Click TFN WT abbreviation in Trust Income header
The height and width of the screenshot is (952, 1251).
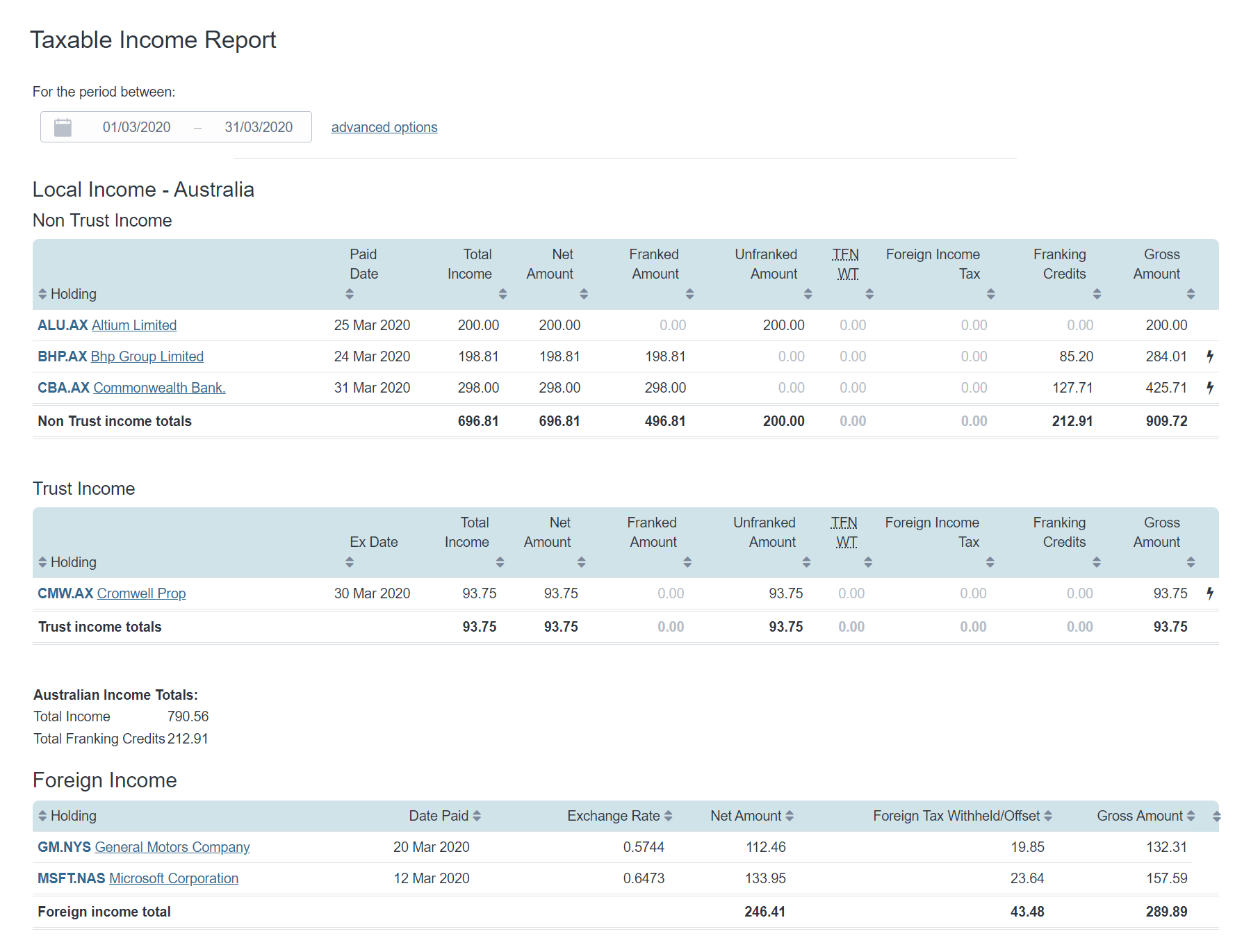pyautogui.click(x=844, y=532)
